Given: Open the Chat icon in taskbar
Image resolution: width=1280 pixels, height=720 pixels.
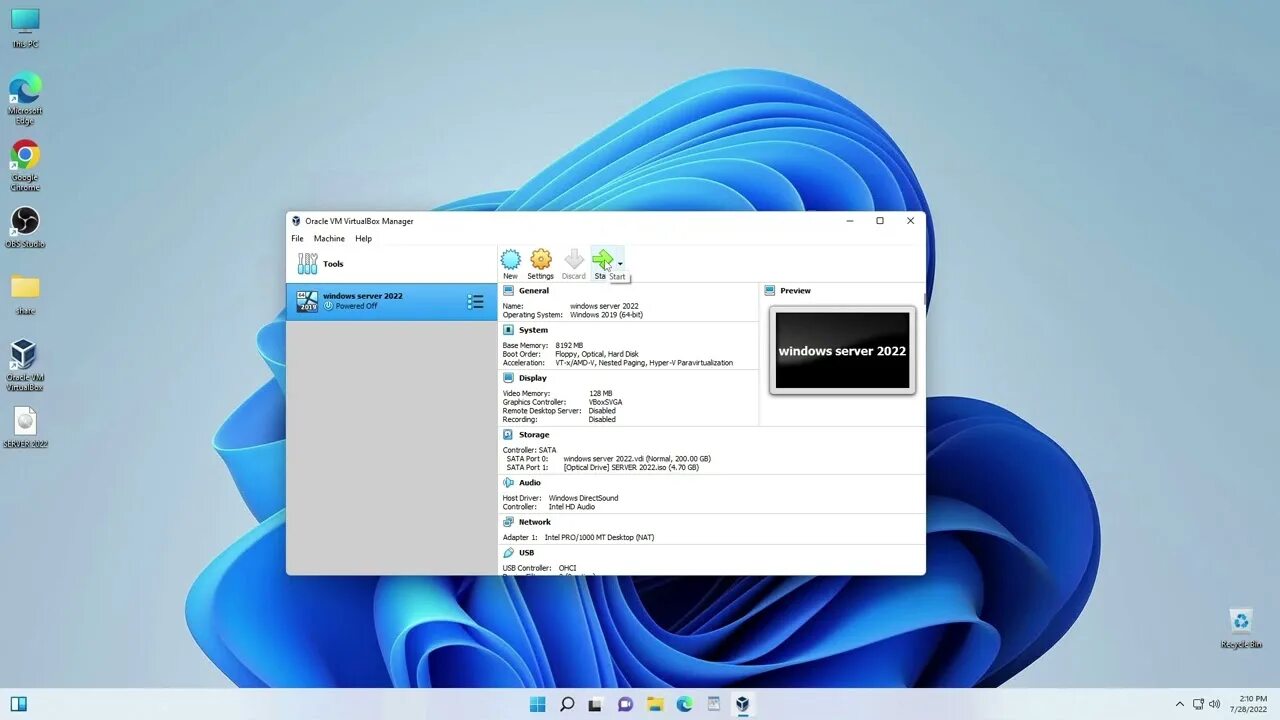Looking at the screenshot, I should pyautogui.click(x=626, y=704).
